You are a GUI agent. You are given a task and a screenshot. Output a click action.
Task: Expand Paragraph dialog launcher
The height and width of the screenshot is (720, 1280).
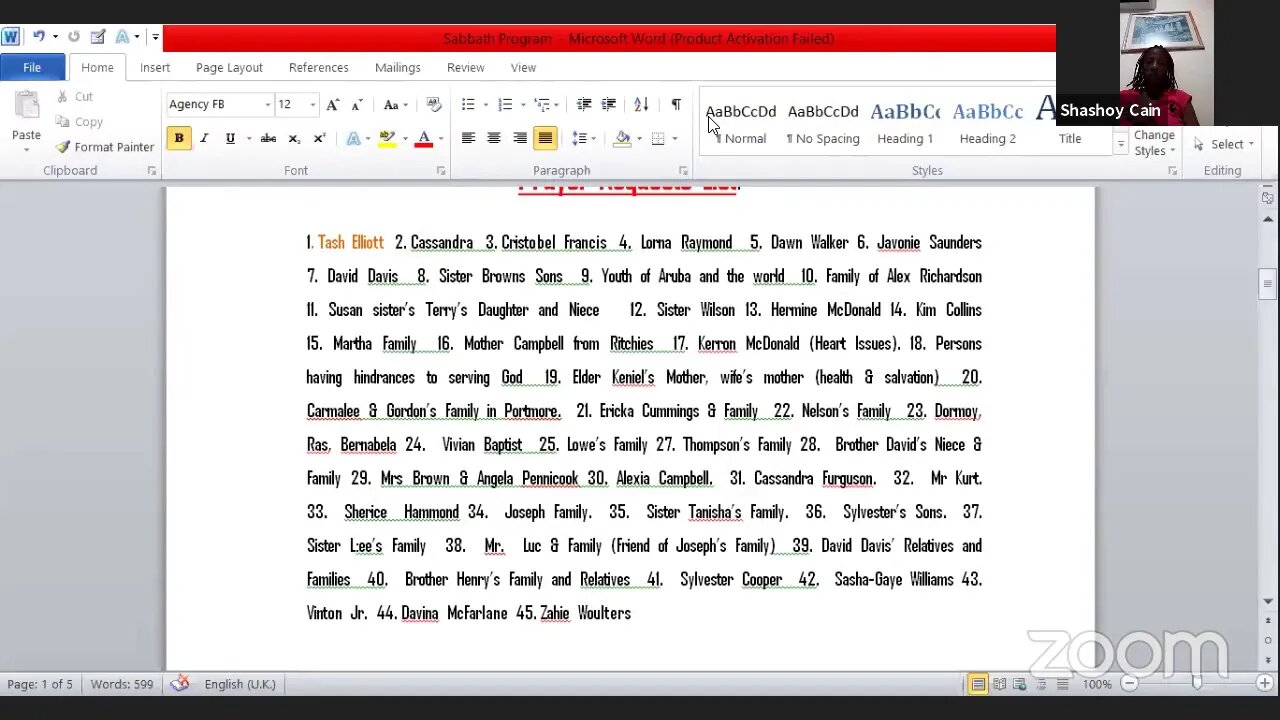coord(684,171)
